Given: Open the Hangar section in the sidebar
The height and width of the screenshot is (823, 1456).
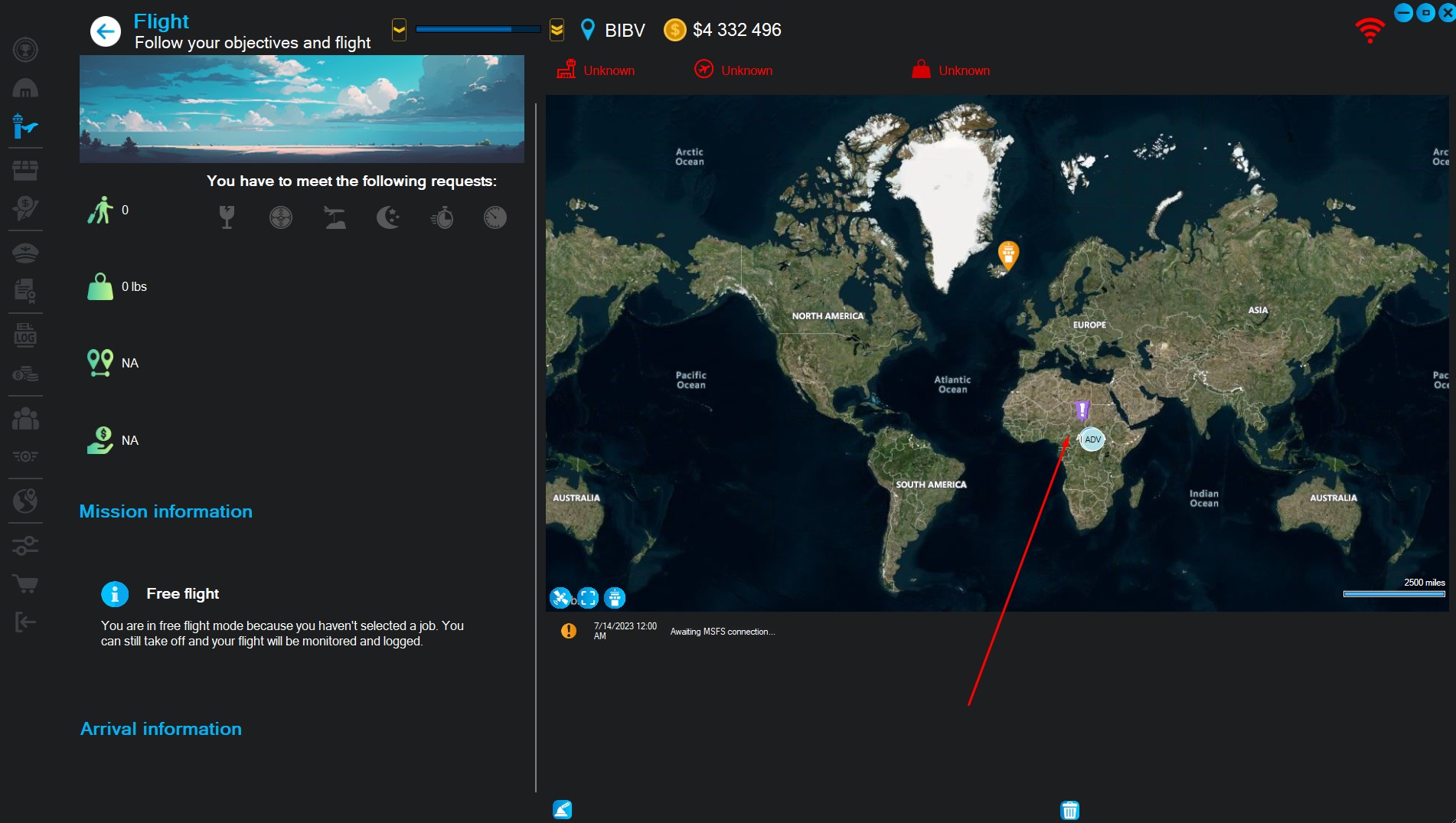Looking at the screenshot, I should coord(25,87).
